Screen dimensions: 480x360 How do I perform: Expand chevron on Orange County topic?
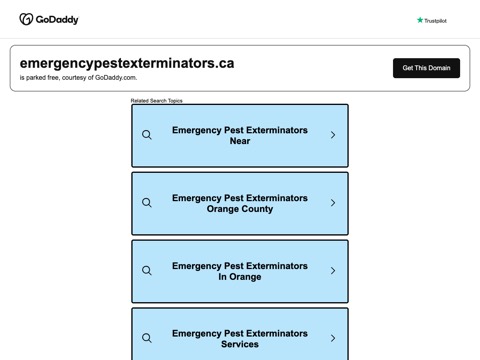tap(333, 203)
